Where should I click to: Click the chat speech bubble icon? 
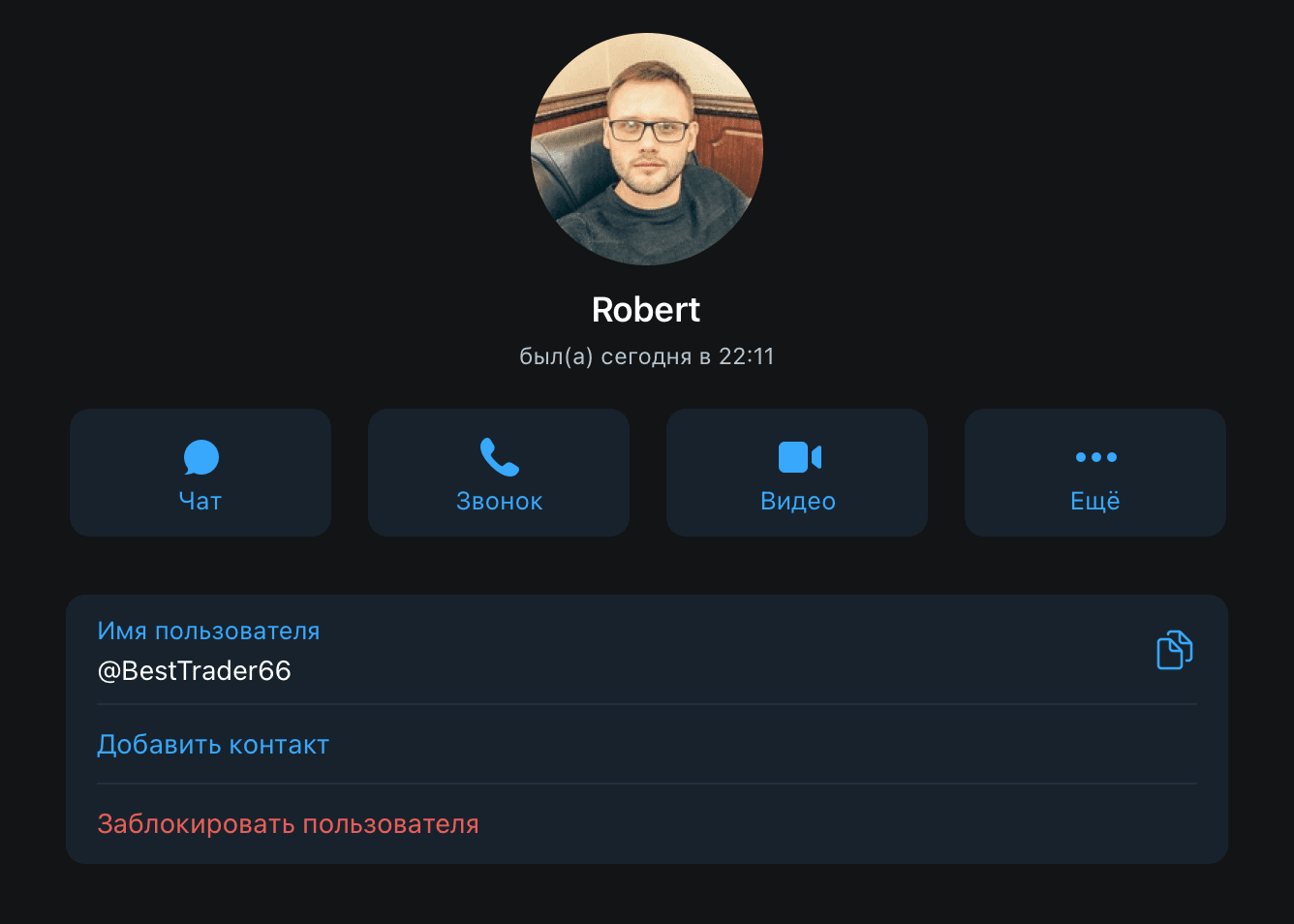pyautogui.click(x=200, y=457)
